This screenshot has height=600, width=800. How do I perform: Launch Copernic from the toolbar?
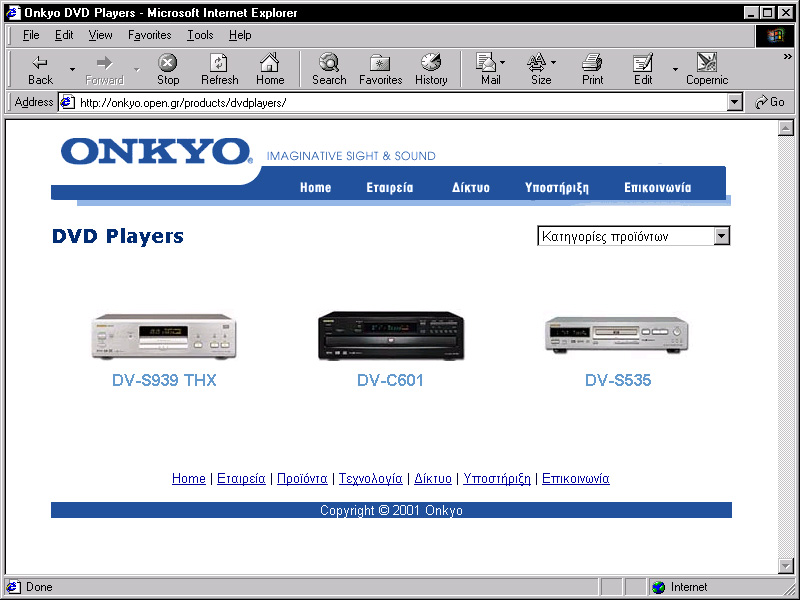pos(707,69)
